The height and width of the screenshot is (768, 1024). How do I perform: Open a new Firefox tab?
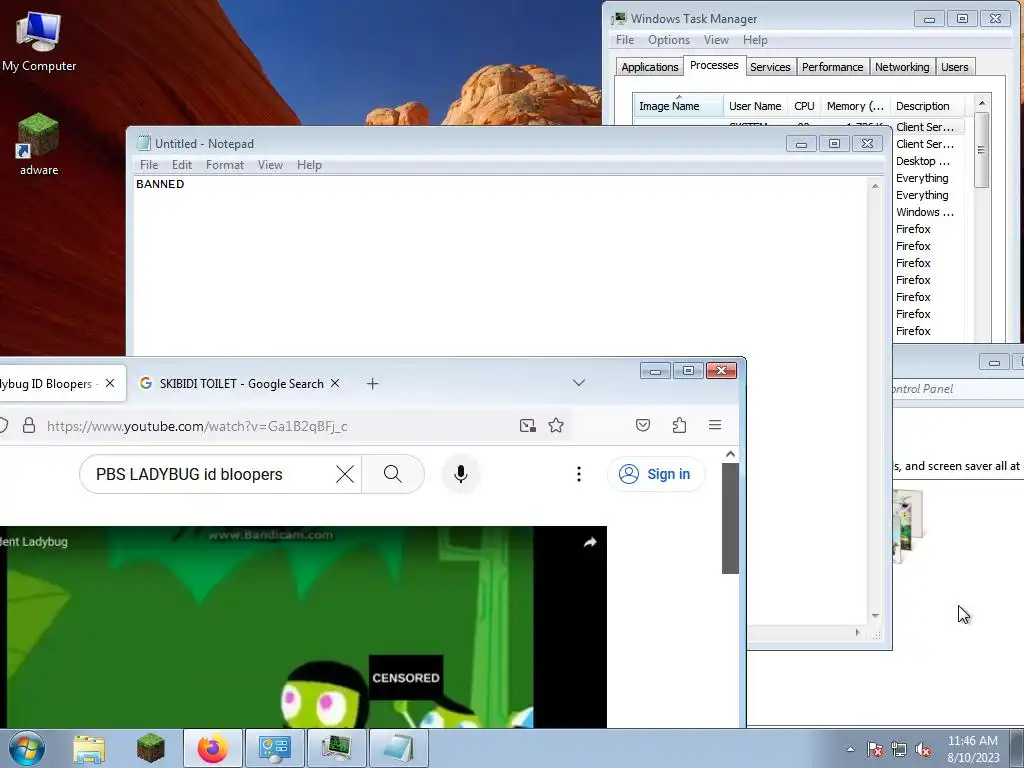point(372,384)
